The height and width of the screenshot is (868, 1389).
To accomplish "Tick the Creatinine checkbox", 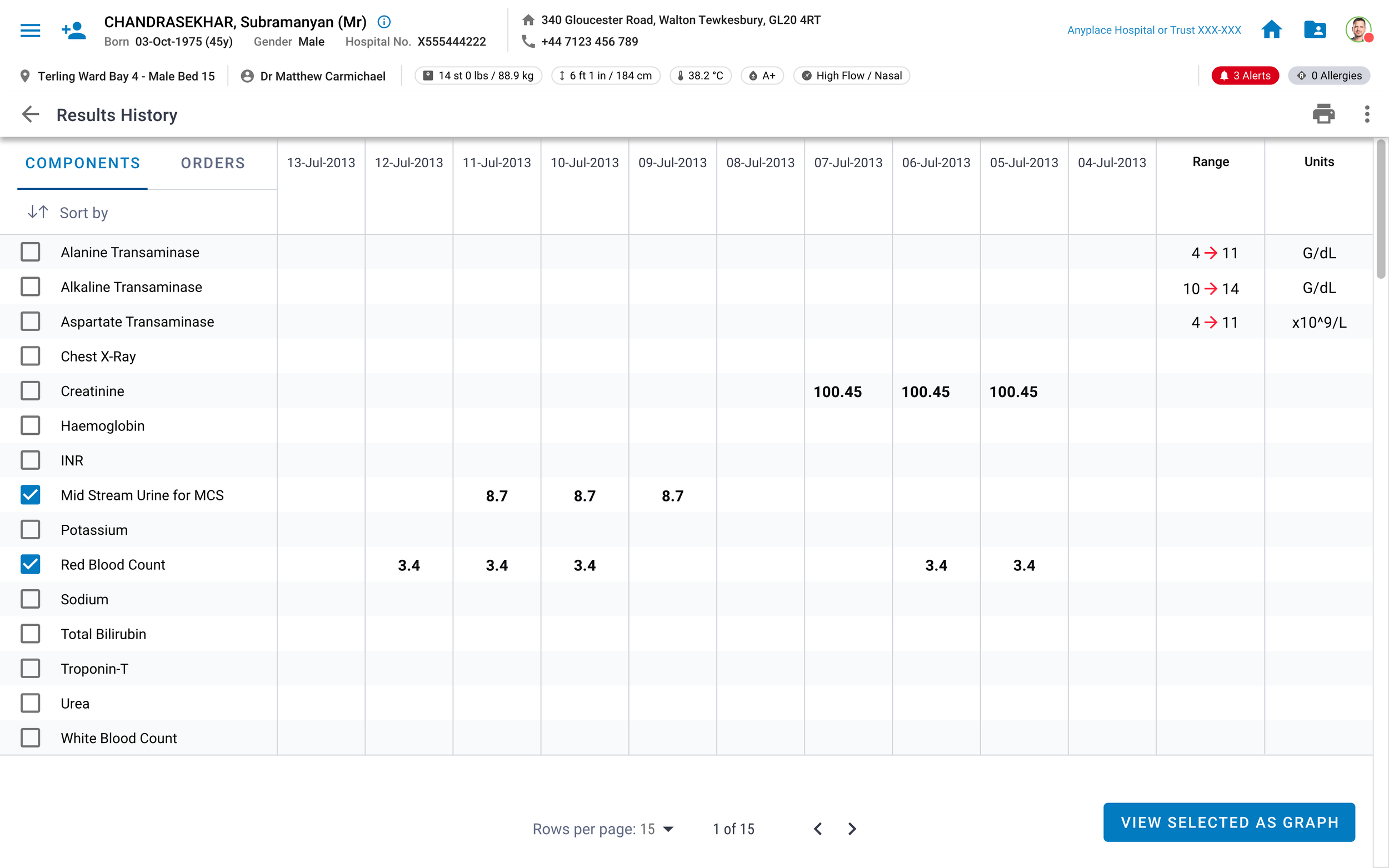I will 31,391.
